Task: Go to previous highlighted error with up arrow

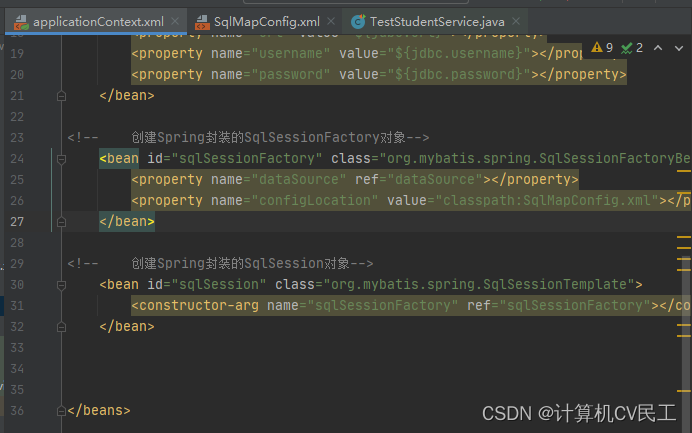Action: click(658, 48)
